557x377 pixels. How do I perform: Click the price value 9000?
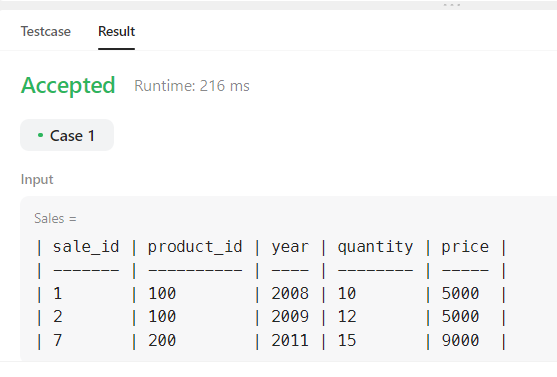460,340
